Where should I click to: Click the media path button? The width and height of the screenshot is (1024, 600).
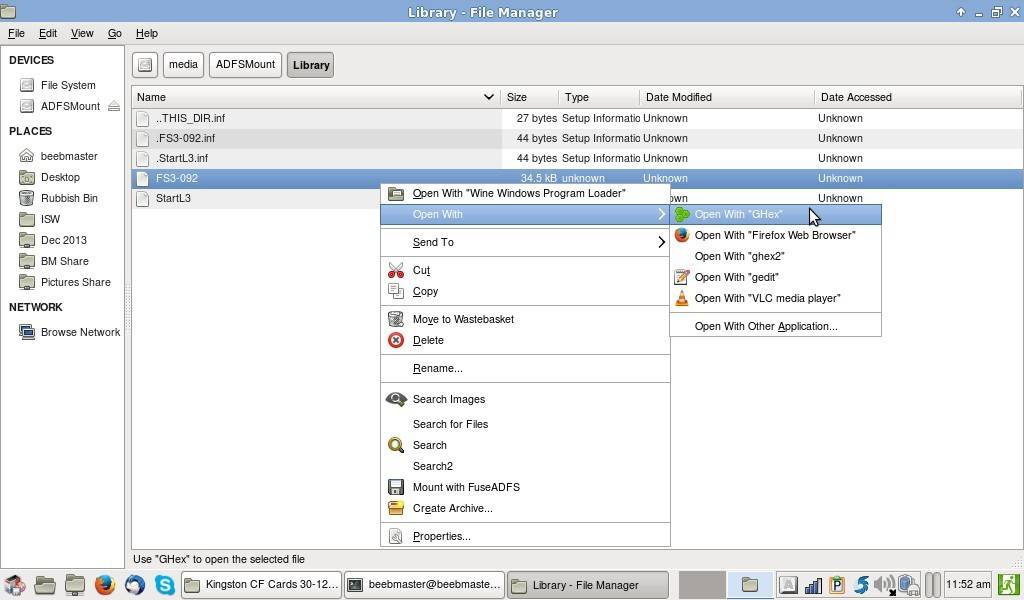pyautogui.click(x=183, y=65)
